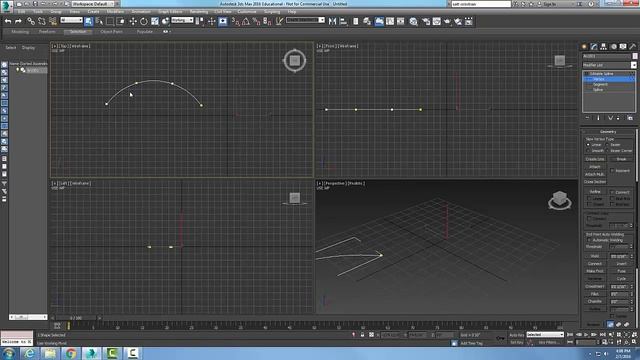Open the selection filter dropdown

pyautogui.click(x=71, y=20)
